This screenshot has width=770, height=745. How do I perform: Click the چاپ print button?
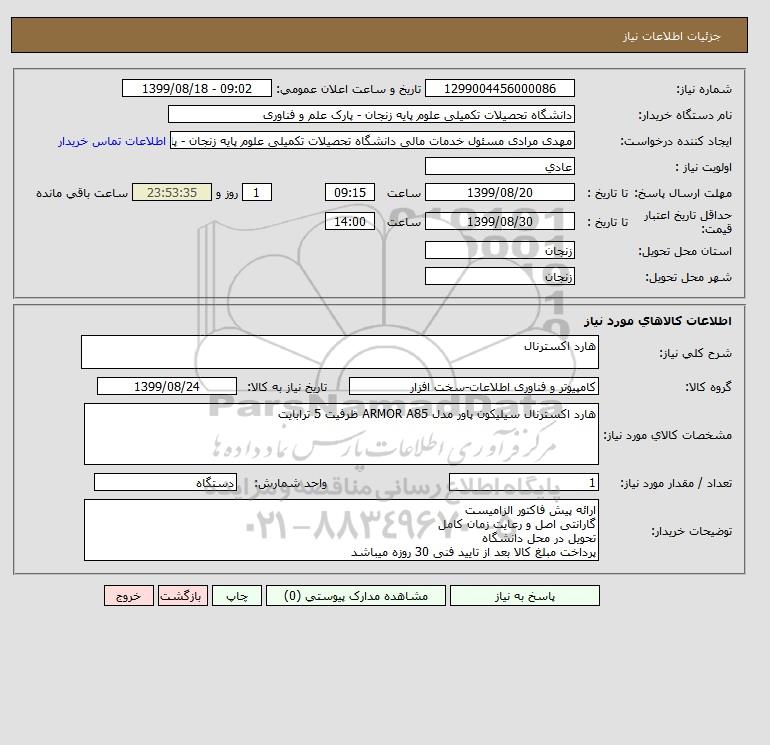pos(237,596)
